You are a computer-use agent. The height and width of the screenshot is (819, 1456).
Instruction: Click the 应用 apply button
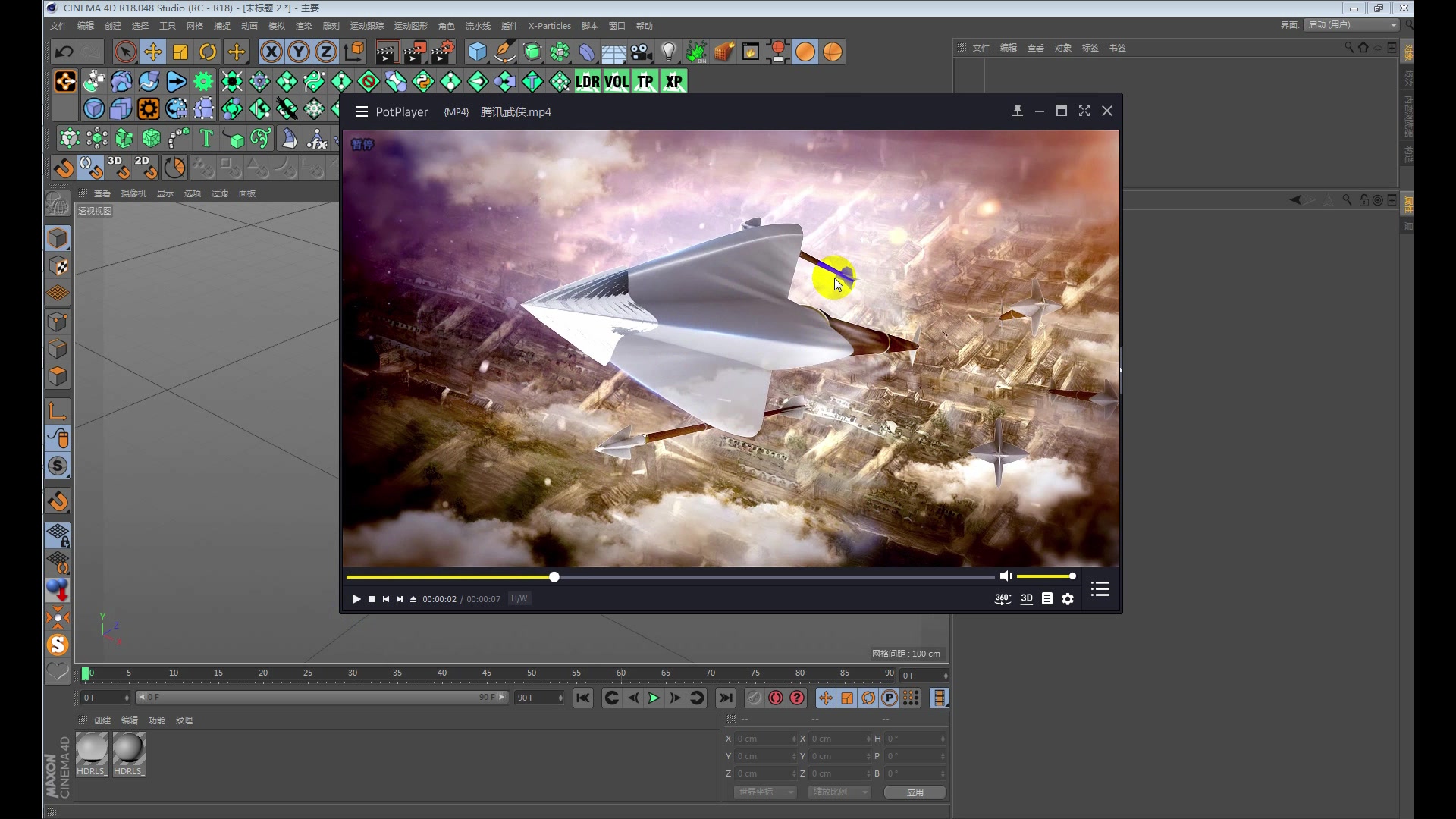(915, 792)
